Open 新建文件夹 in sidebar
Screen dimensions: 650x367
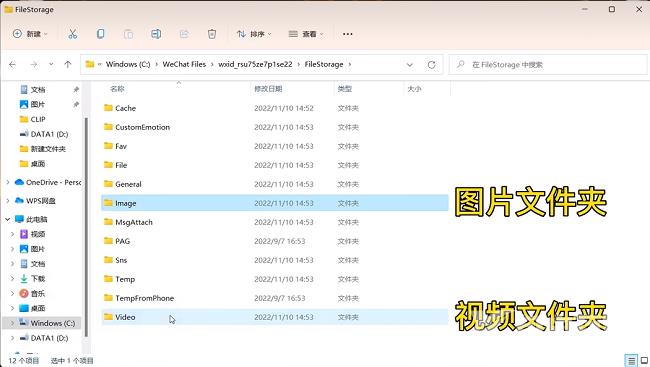click(x=48, y=149)
